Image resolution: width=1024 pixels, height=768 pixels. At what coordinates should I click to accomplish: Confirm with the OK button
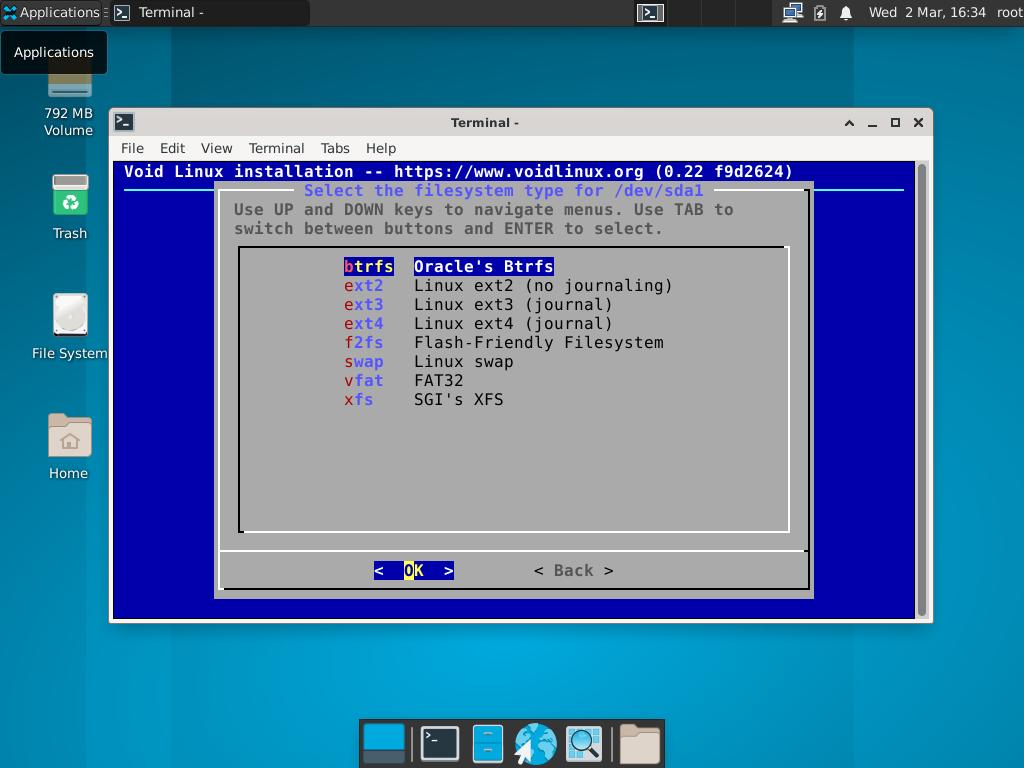(414, 570)
